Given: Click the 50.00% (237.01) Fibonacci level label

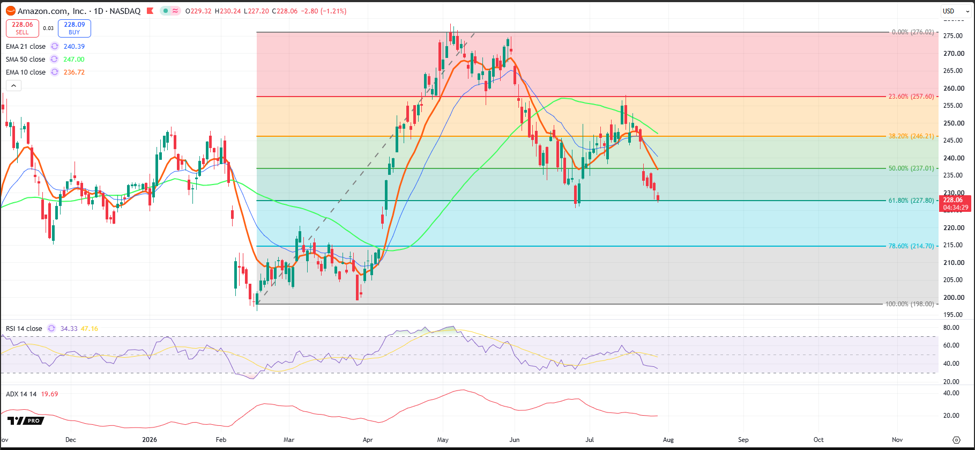Looking at the screenshot, I should click(x=909, y=168).
